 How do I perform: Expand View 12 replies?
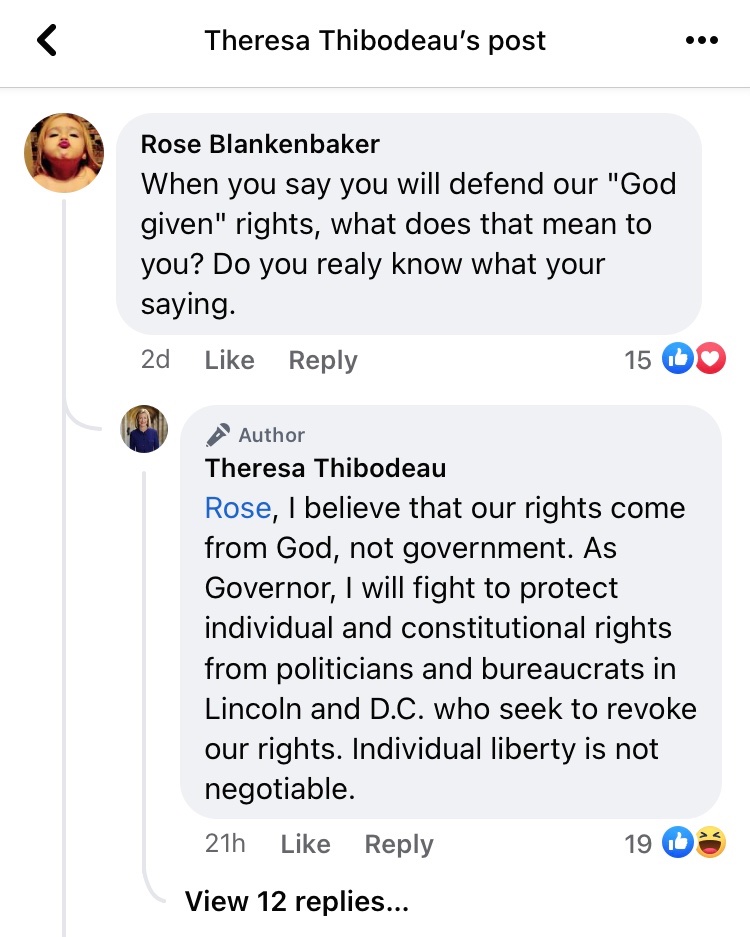click(296, 902)
